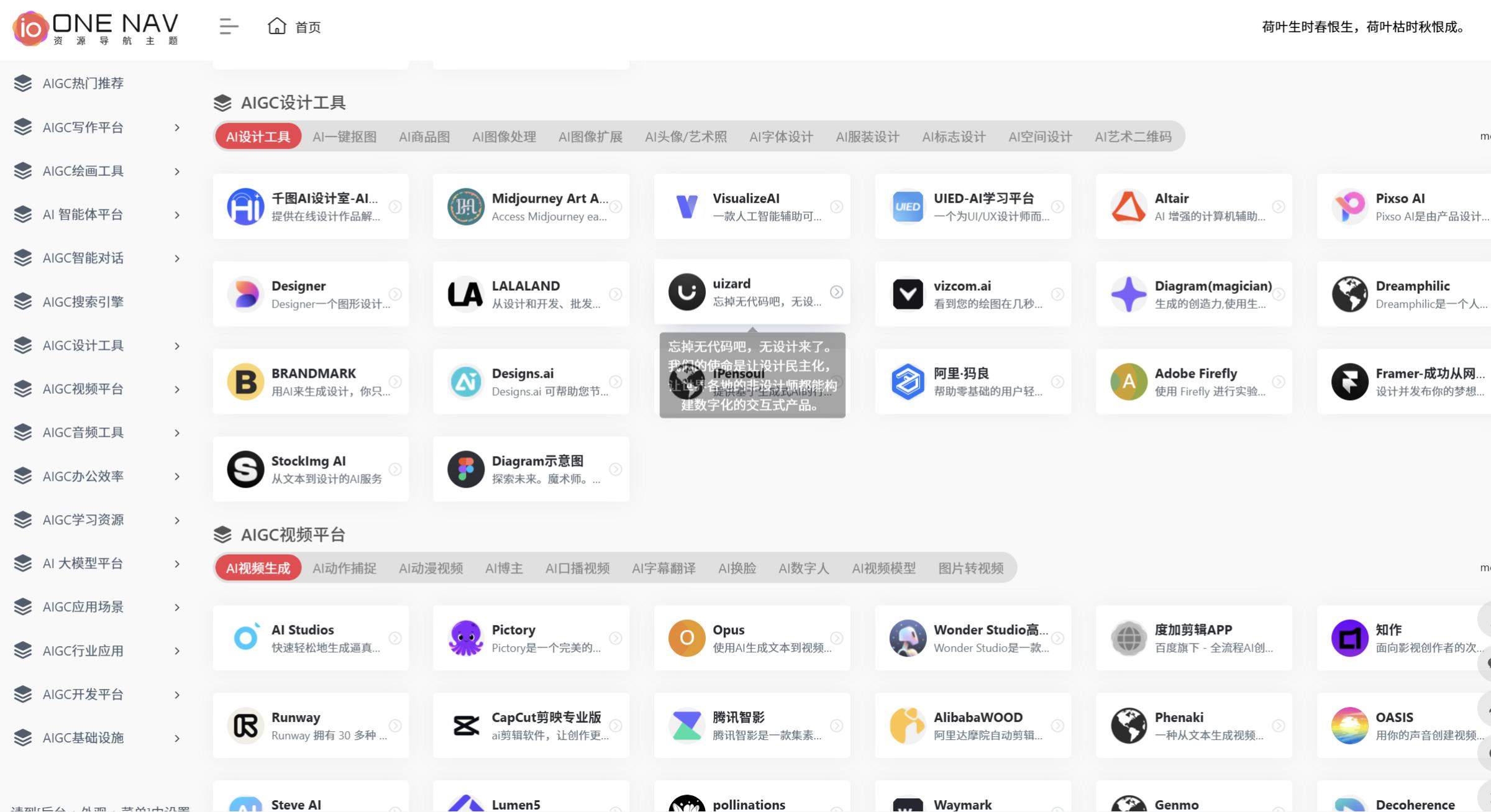Open the Altair triangle icon
The image size is (1491, 812).
(x=1129, y=206)
